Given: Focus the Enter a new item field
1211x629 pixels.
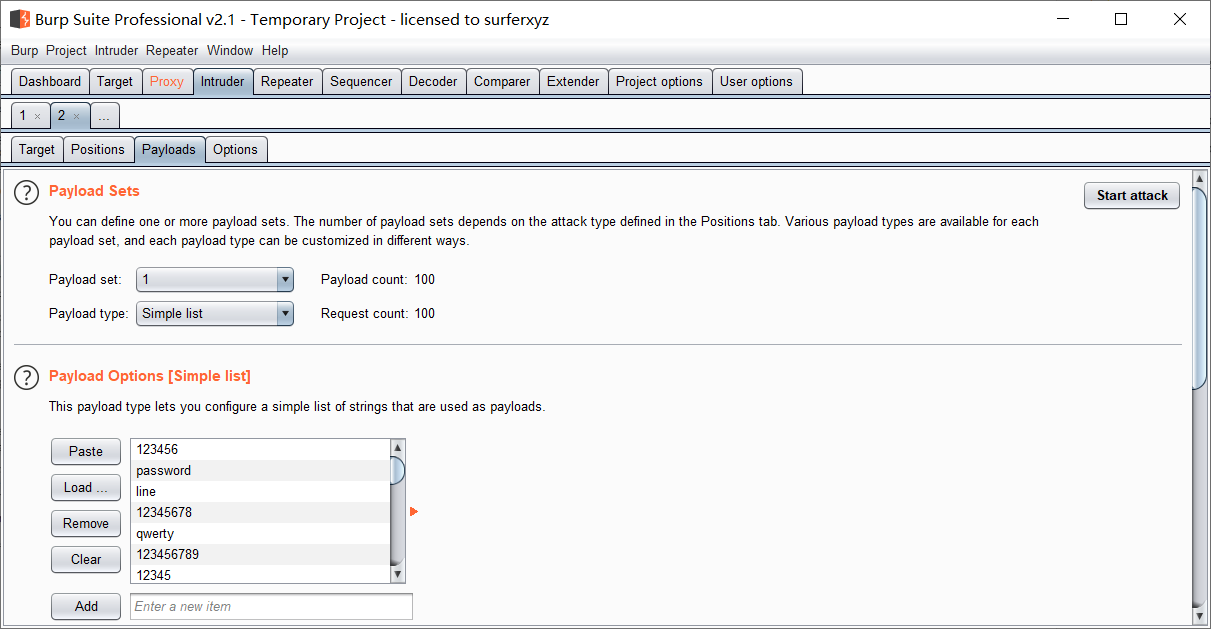Looking at the screenshot, I should click(x=271, y=606).
